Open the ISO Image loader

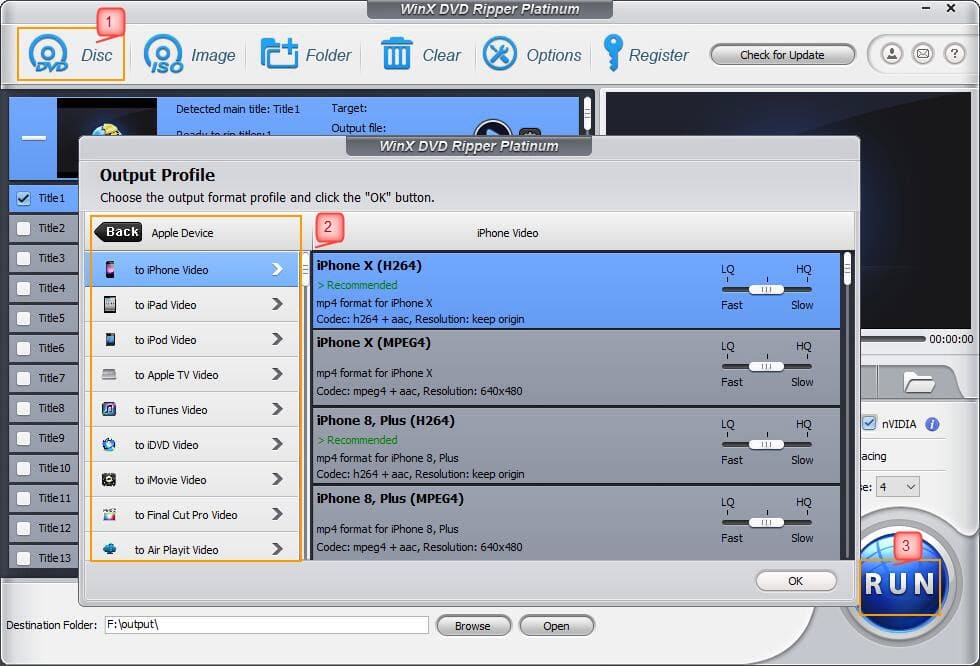[163, 55]
